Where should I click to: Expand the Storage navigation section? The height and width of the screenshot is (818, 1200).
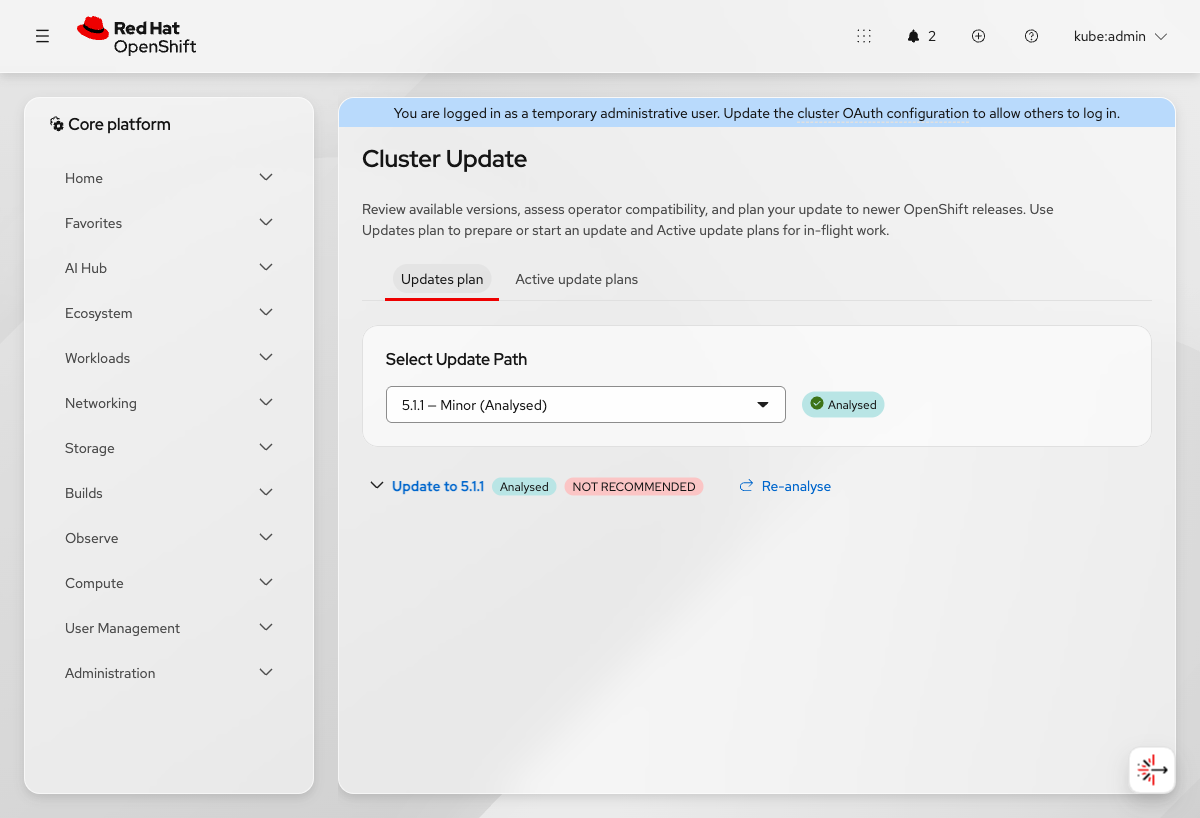click(x=169, y=448)
